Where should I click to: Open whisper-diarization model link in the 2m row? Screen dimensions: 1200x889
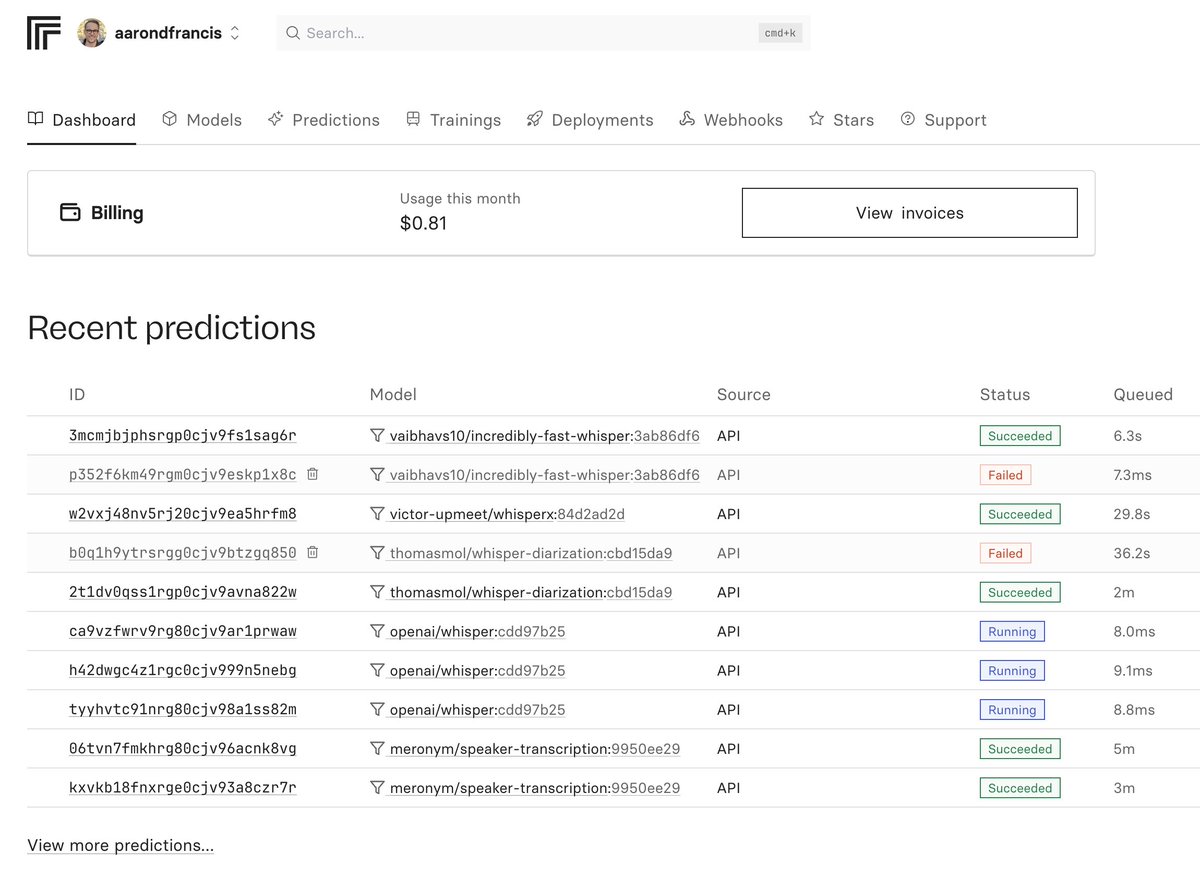(x=530, y=592)
